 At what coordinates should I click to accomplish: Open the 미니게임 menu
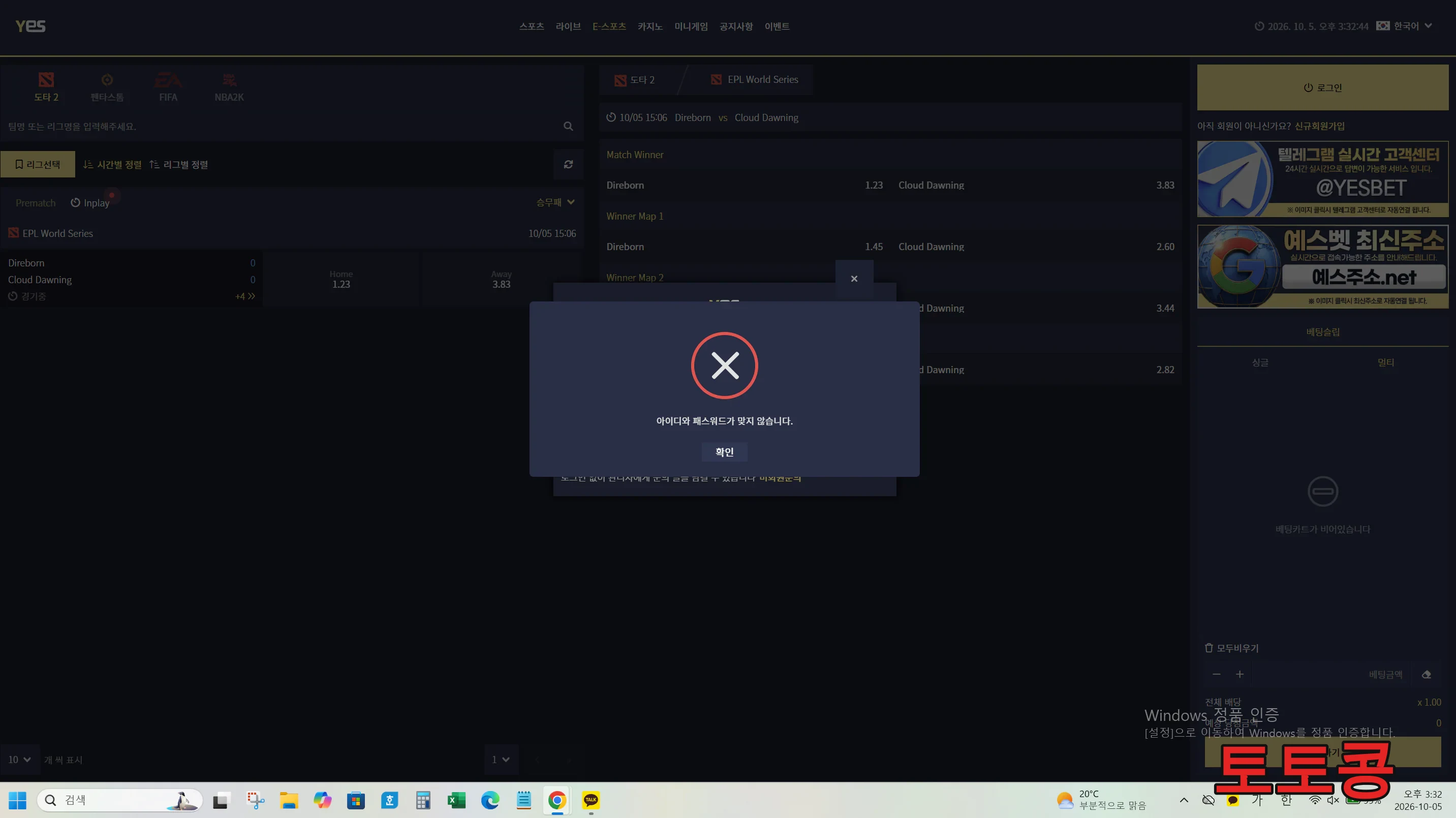691,26
